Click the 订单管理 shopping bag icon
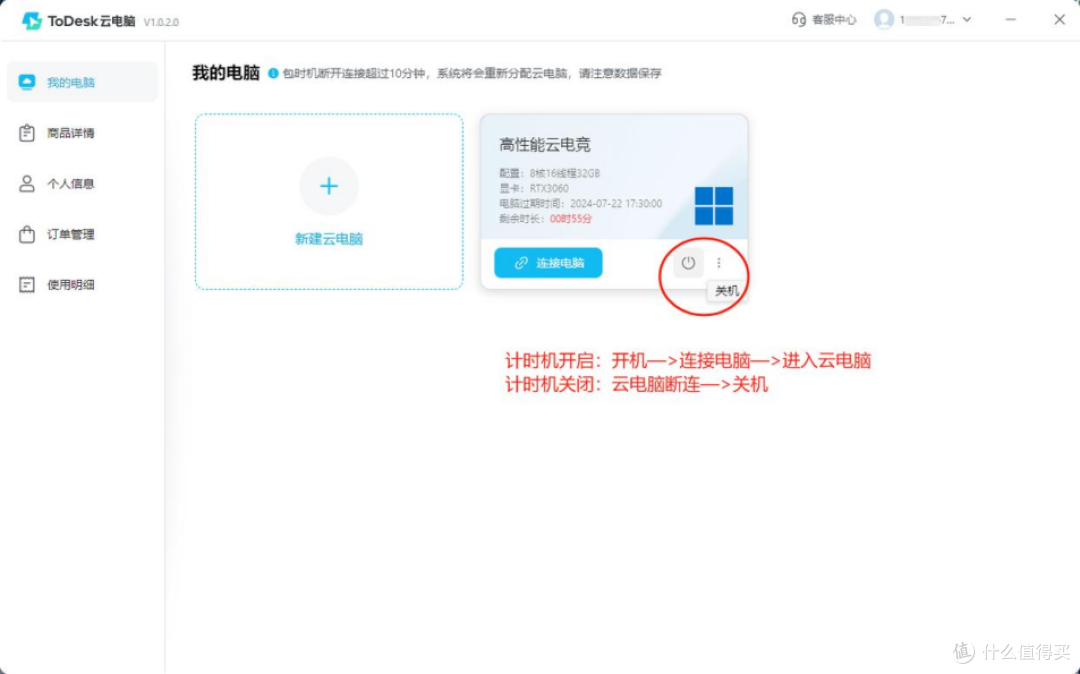Image resolution: width=1080 pixels, height=674 pixels. click(x=27, y=235)
